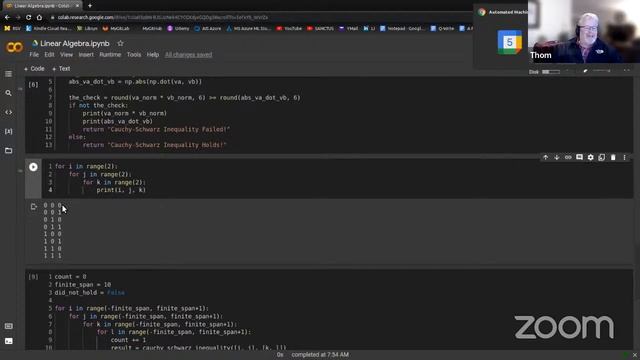Mirror the cell in a tab
640x360 pixels.
click(602, 158)
